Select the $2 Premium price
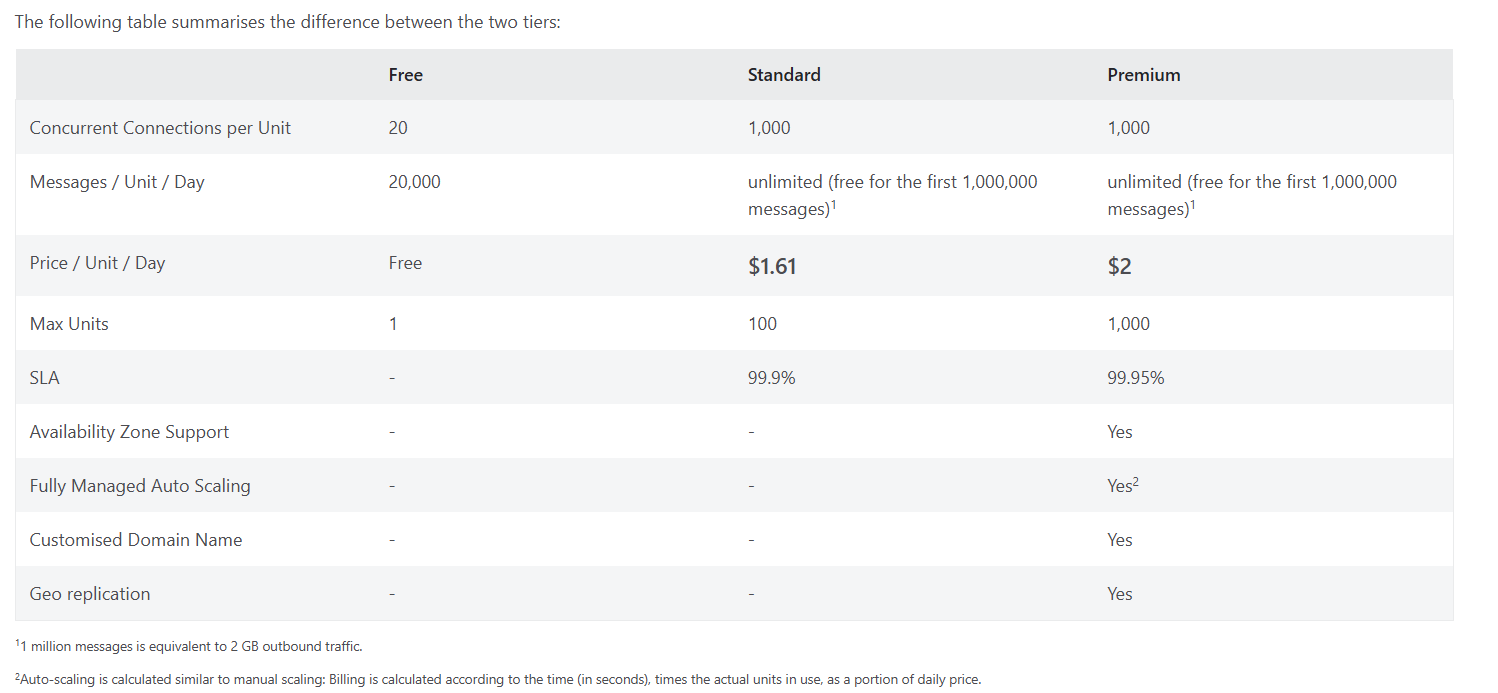Viewport: 1498px width, 693px height. [x=1119, y=266]
